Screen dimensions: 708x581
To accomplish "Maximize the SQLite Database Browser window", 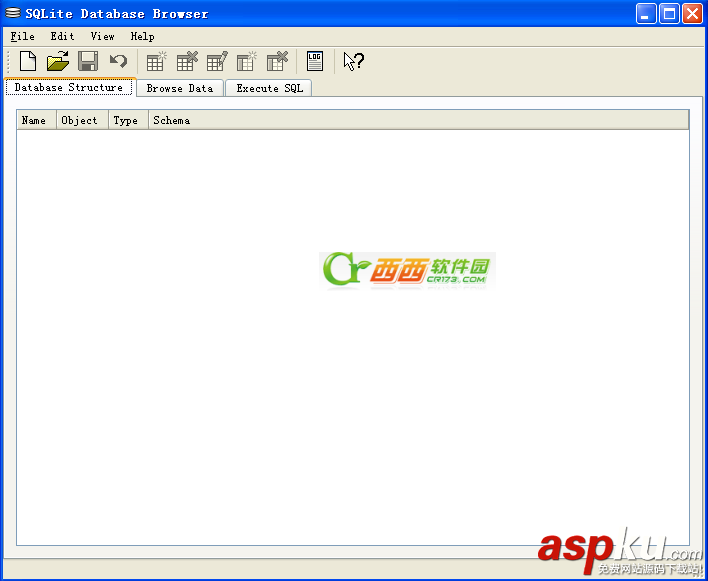I will coord(669,14).
